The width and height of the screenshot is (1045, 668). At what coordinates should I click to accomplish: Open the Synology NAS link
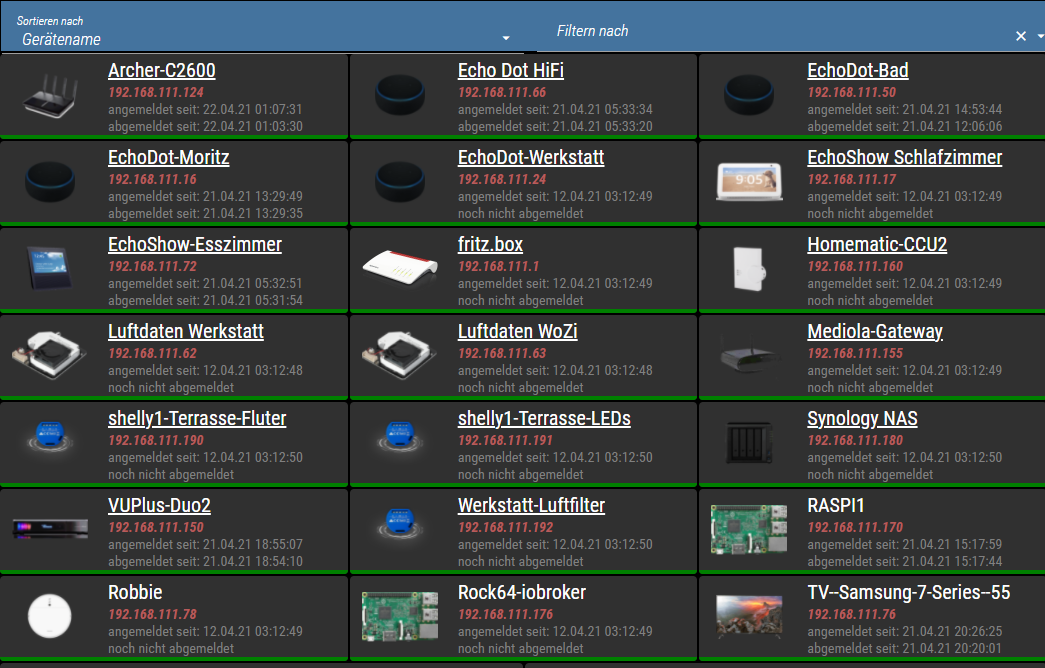pos(862,419)
